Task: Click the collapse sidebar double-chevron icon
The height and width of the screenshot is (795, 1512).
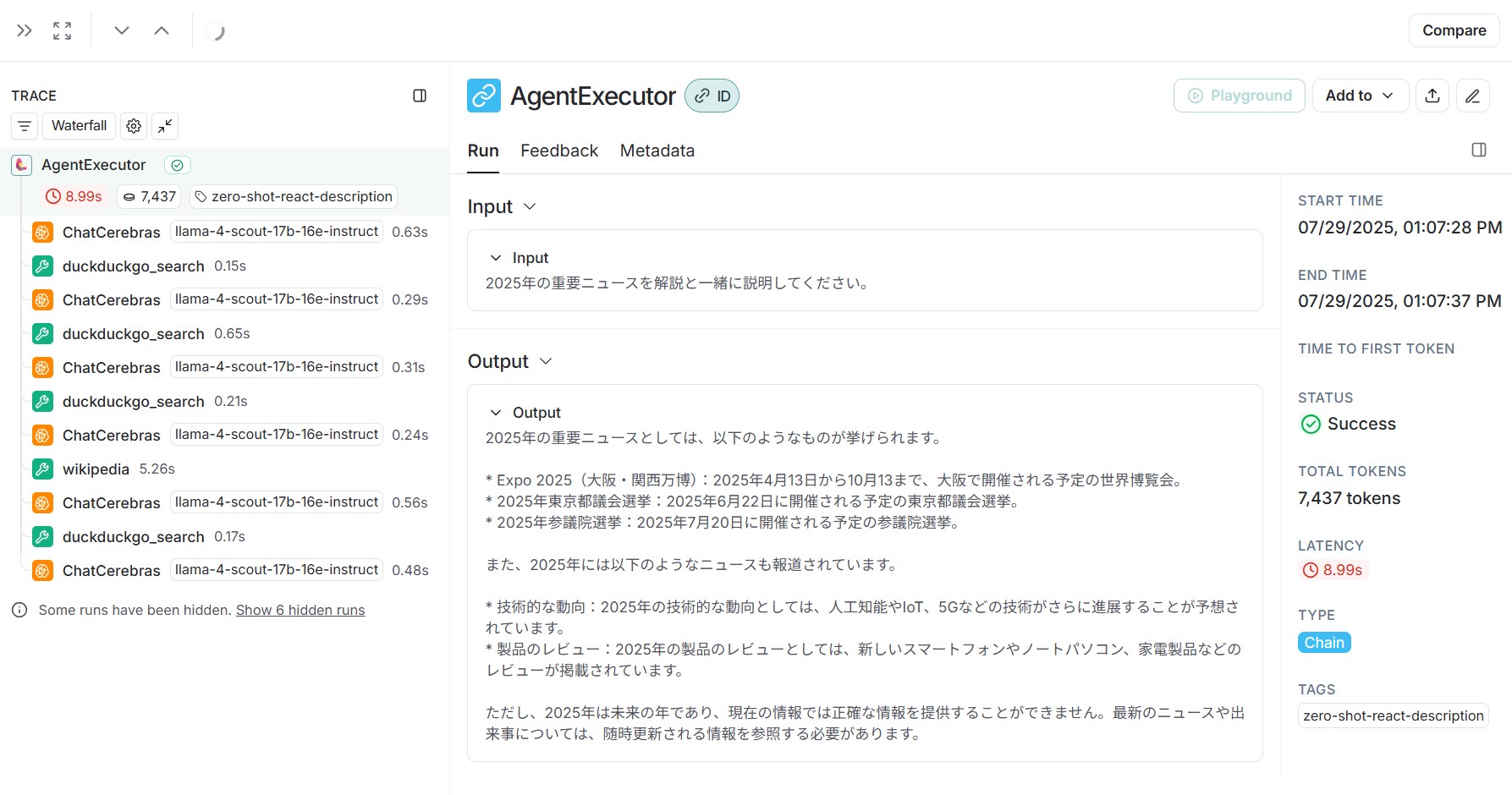Action: point(25,30)
